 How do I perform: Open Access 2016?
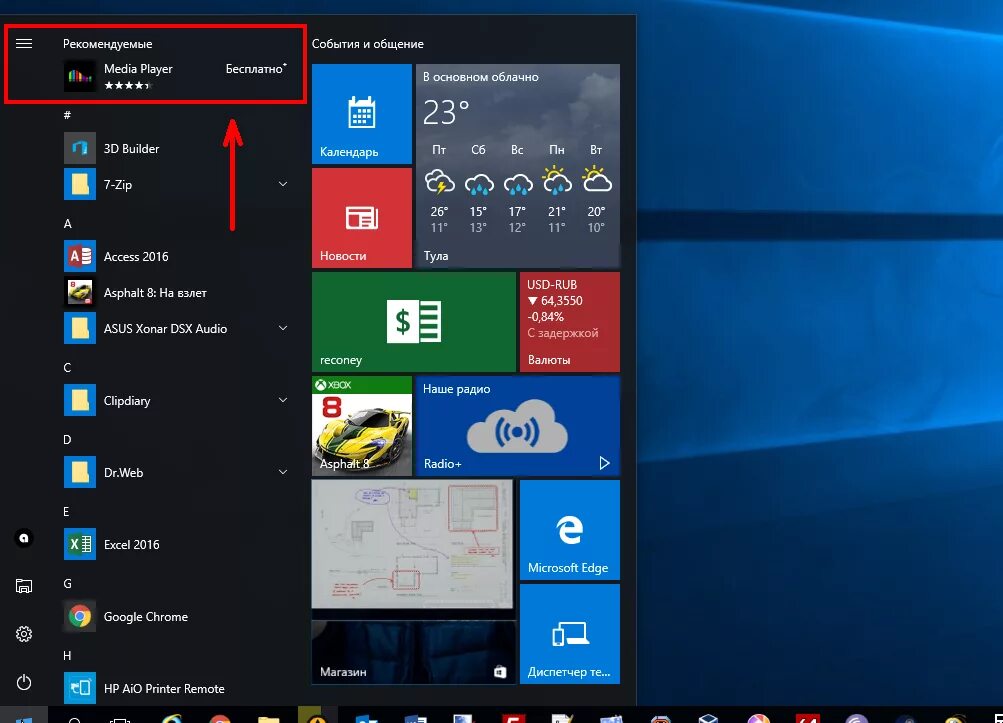click(x=177, y=257)
